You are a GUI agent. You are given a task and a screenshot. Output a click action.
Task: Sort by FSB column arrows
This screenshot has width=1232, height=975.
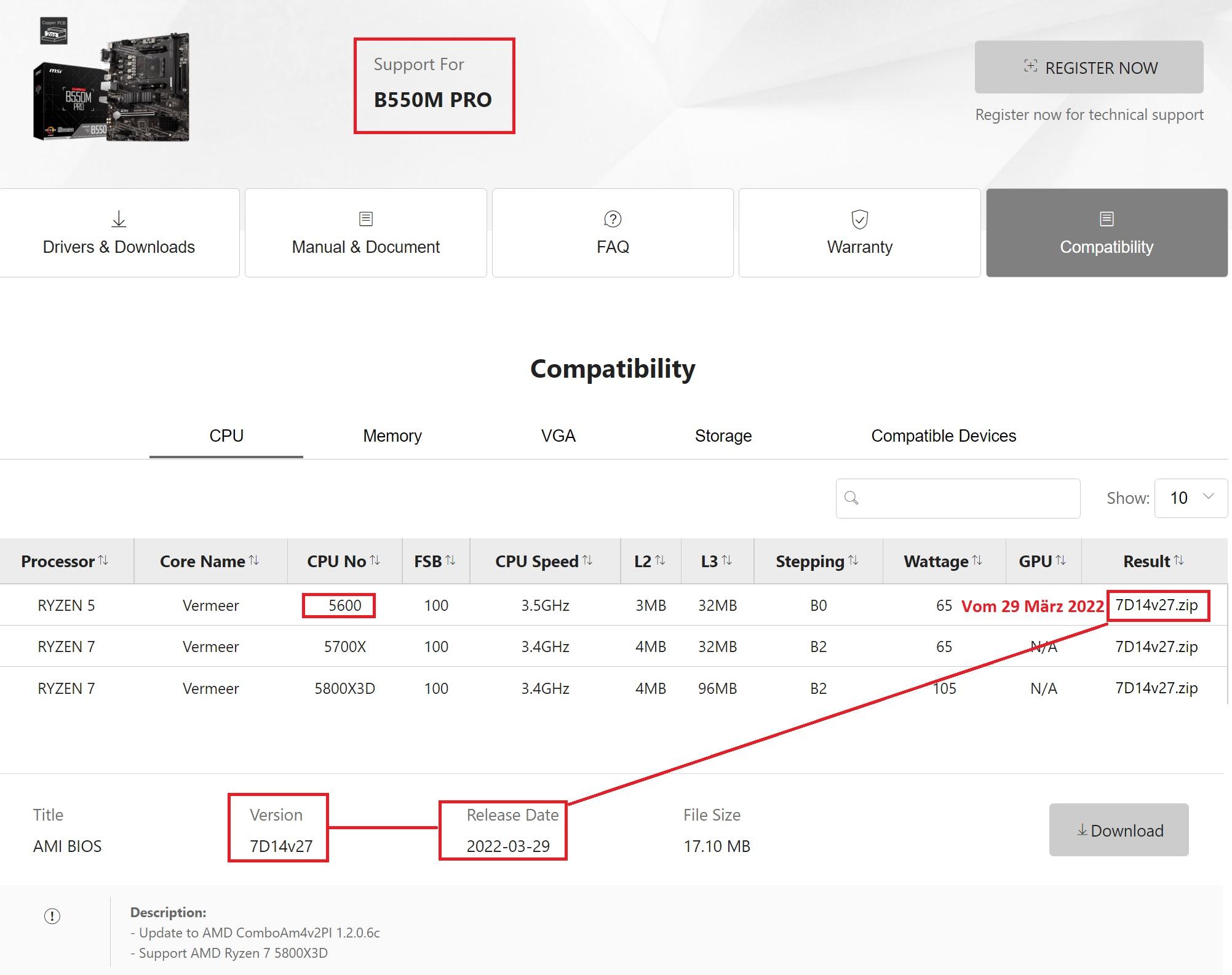click(x=450, y=560)
